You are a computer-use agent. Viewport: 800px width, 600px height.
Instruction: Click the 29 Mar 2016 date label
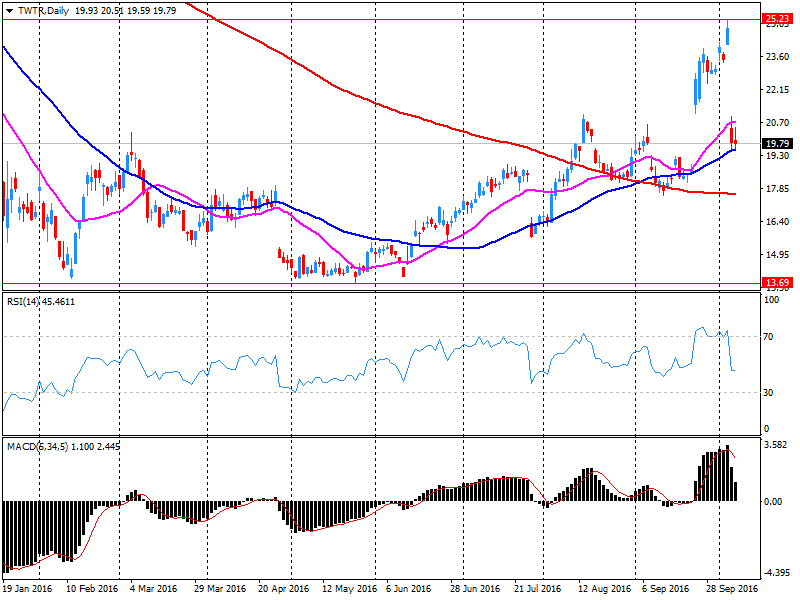point(220,588)
